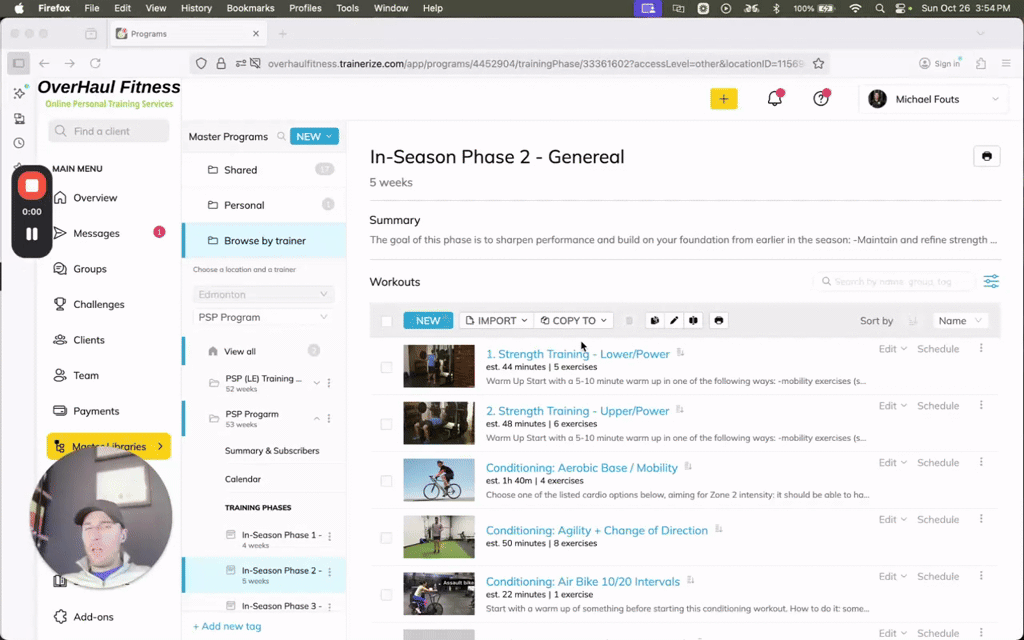This screenshot has width=1024, height=640.
Task: Open the Conditioning: Air Bike 10/20 Intervals link
Action: click(x=583, y=581)
